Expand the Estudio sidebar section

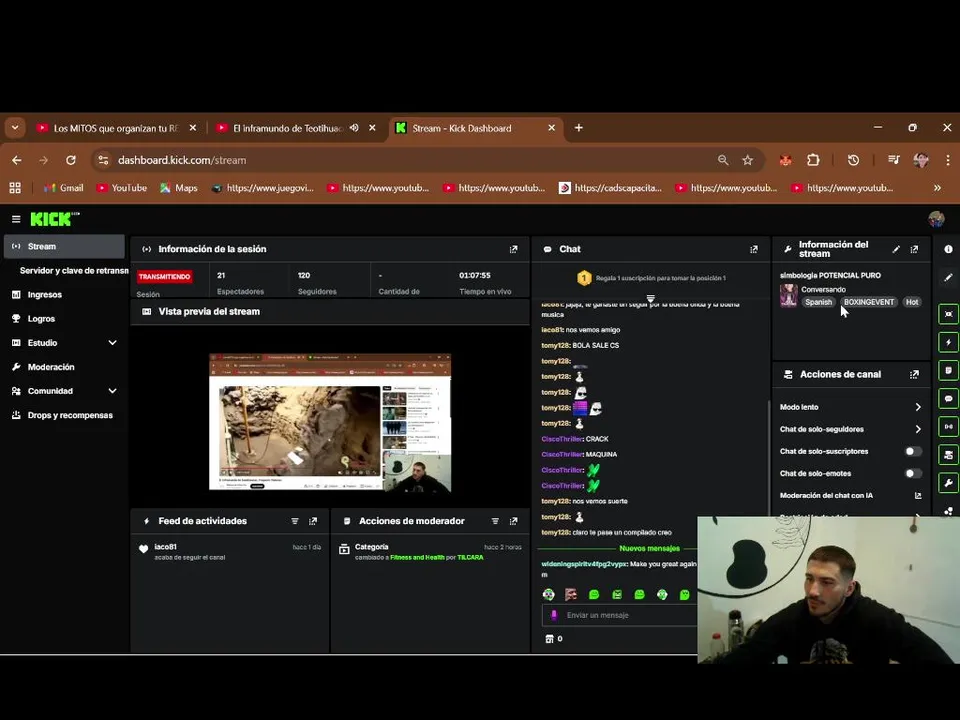[x=112, y=343]
